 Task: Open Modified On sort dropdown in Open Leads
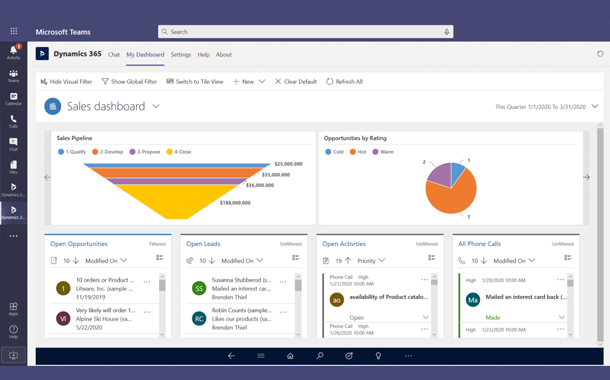[x=242, y=261]
